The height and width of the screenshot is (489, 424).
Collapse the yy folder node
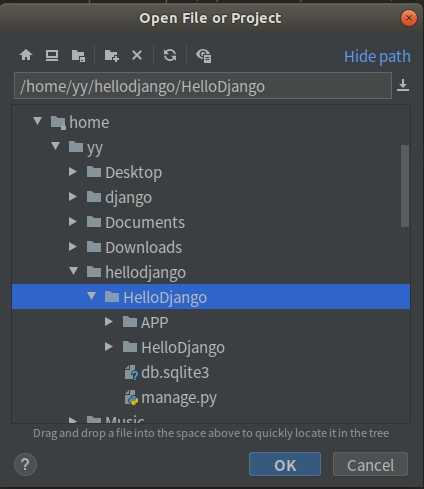[x=55, y=146]
